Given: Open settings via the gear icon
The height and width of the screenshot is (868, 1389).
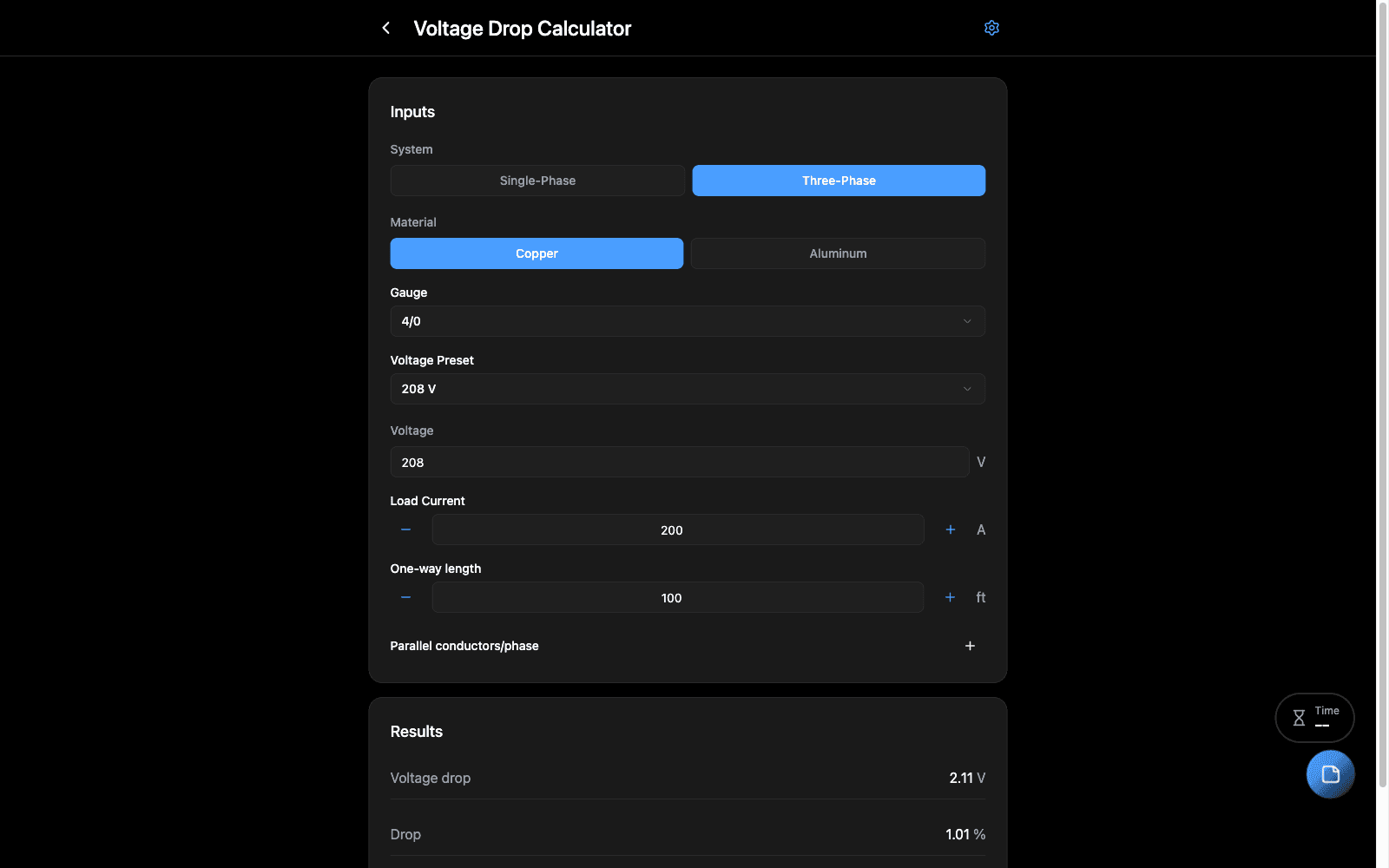Looking at the screenshot, I should coord(991,28).
